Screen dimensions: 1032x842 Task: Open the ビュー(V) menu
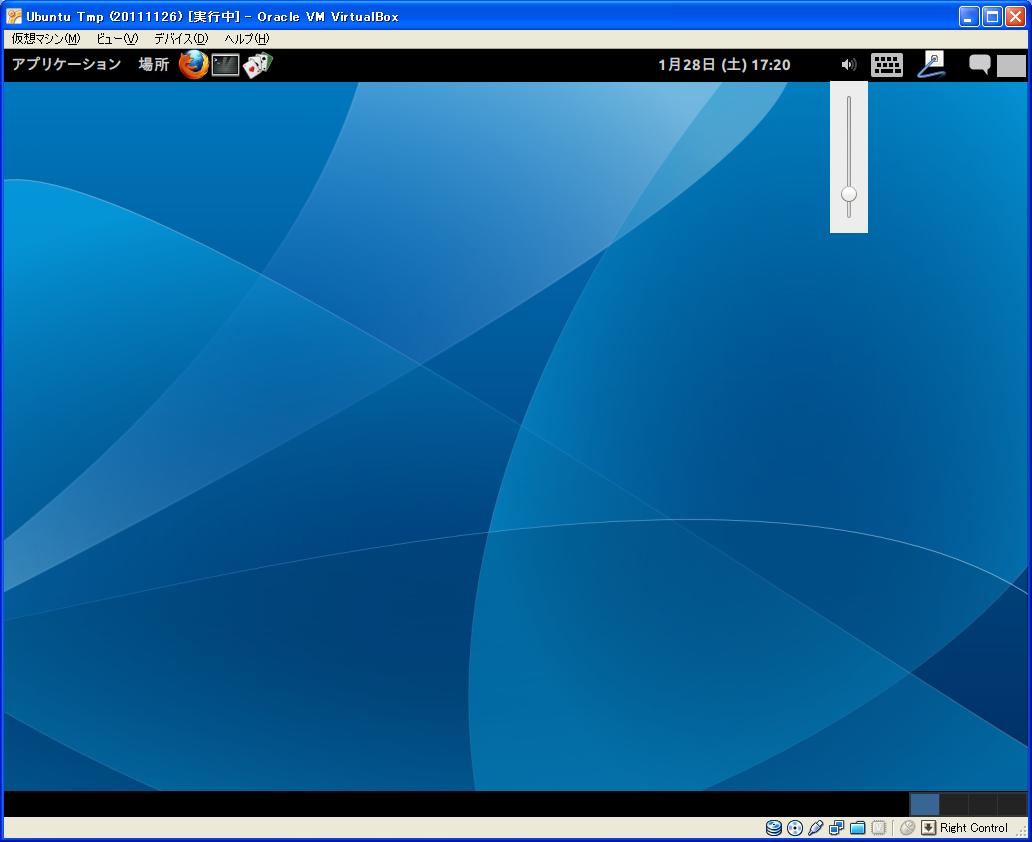117,39
